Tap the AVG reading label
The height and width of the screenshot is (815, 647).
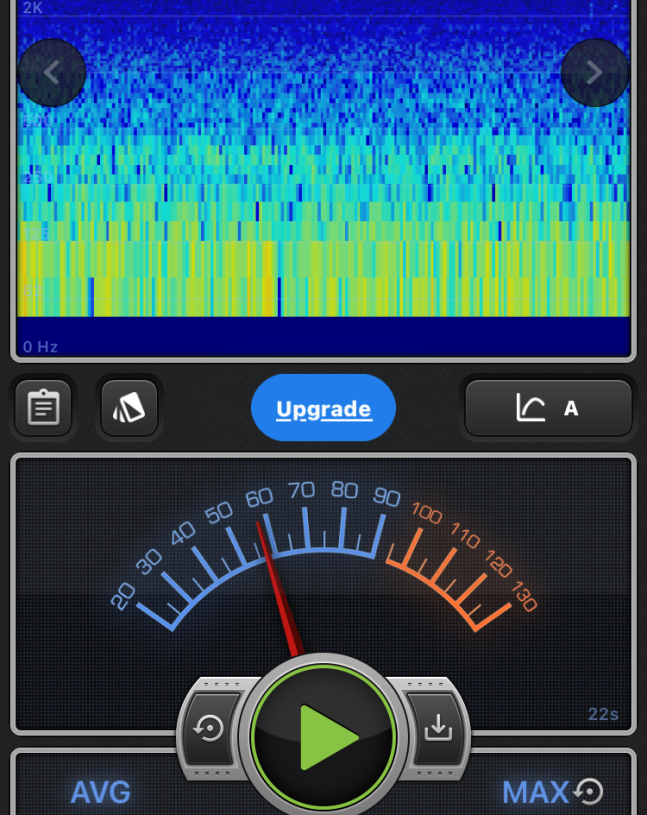click(x=100, y=792)
